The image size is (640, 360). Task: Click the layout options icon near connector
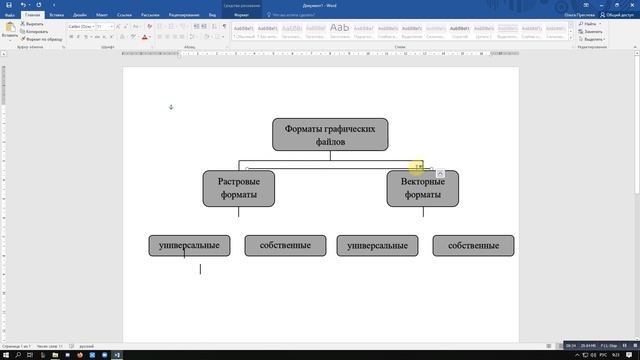[440, 173]
